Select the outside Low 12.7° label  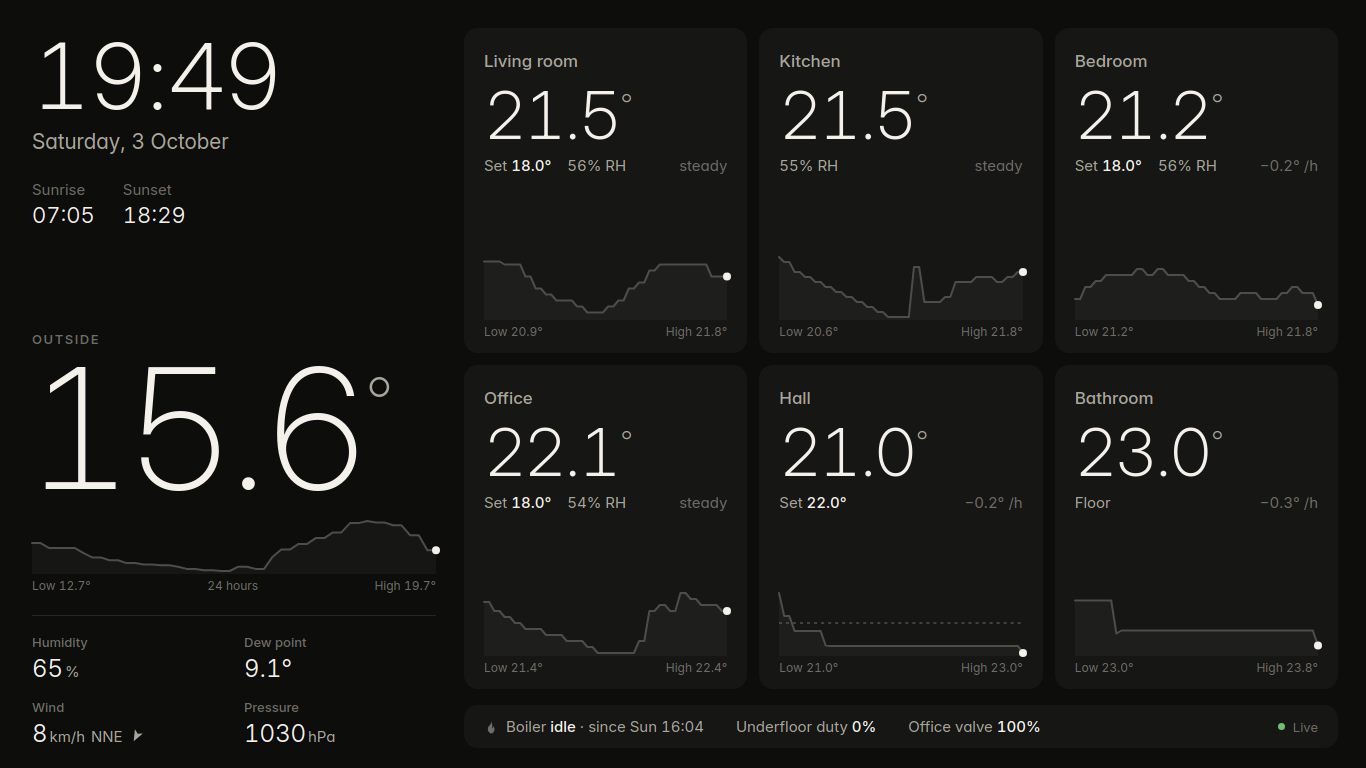tap(61, 586)
